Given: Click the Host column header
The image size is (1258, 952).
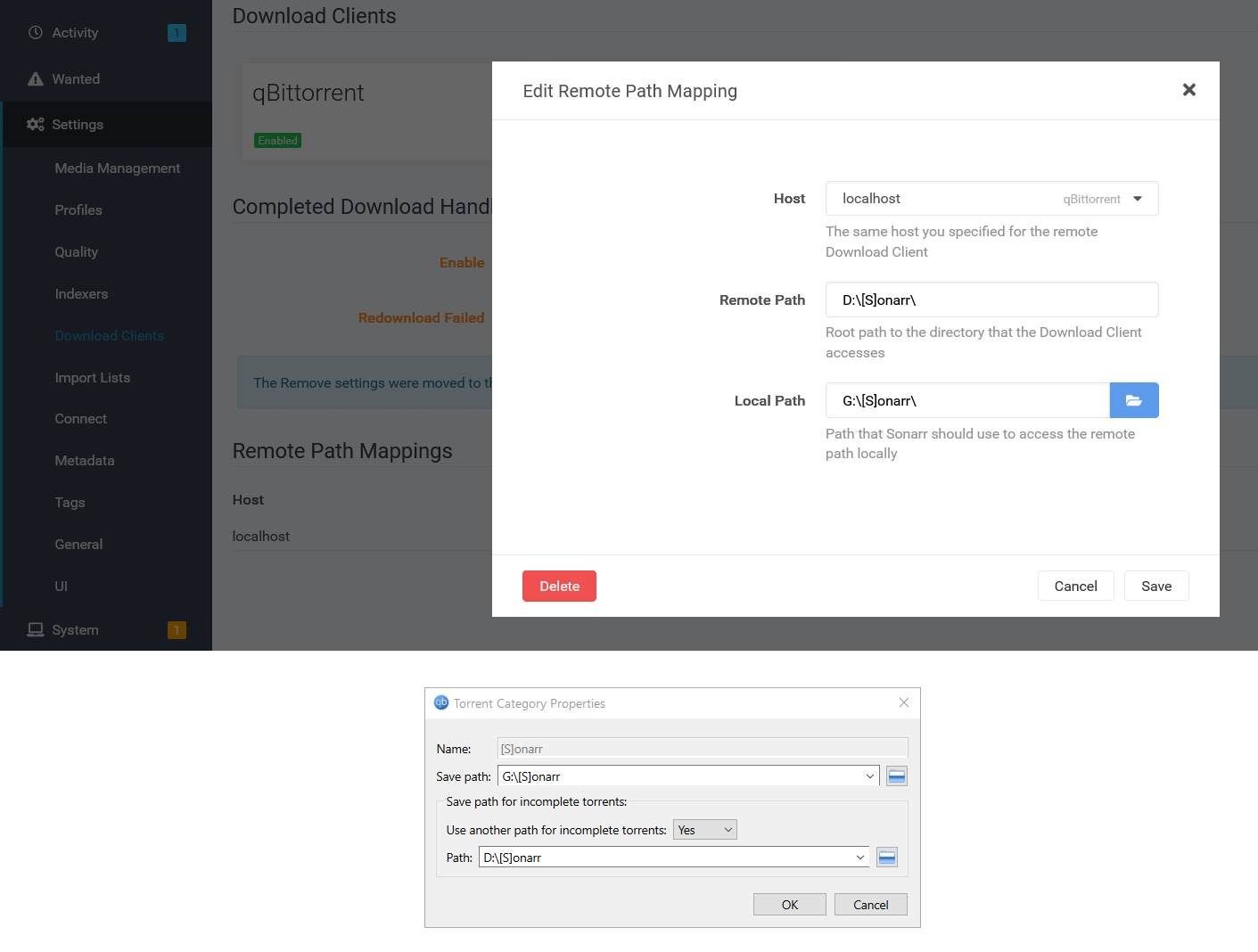Looking at the screenshot, I should click(248, 500).
